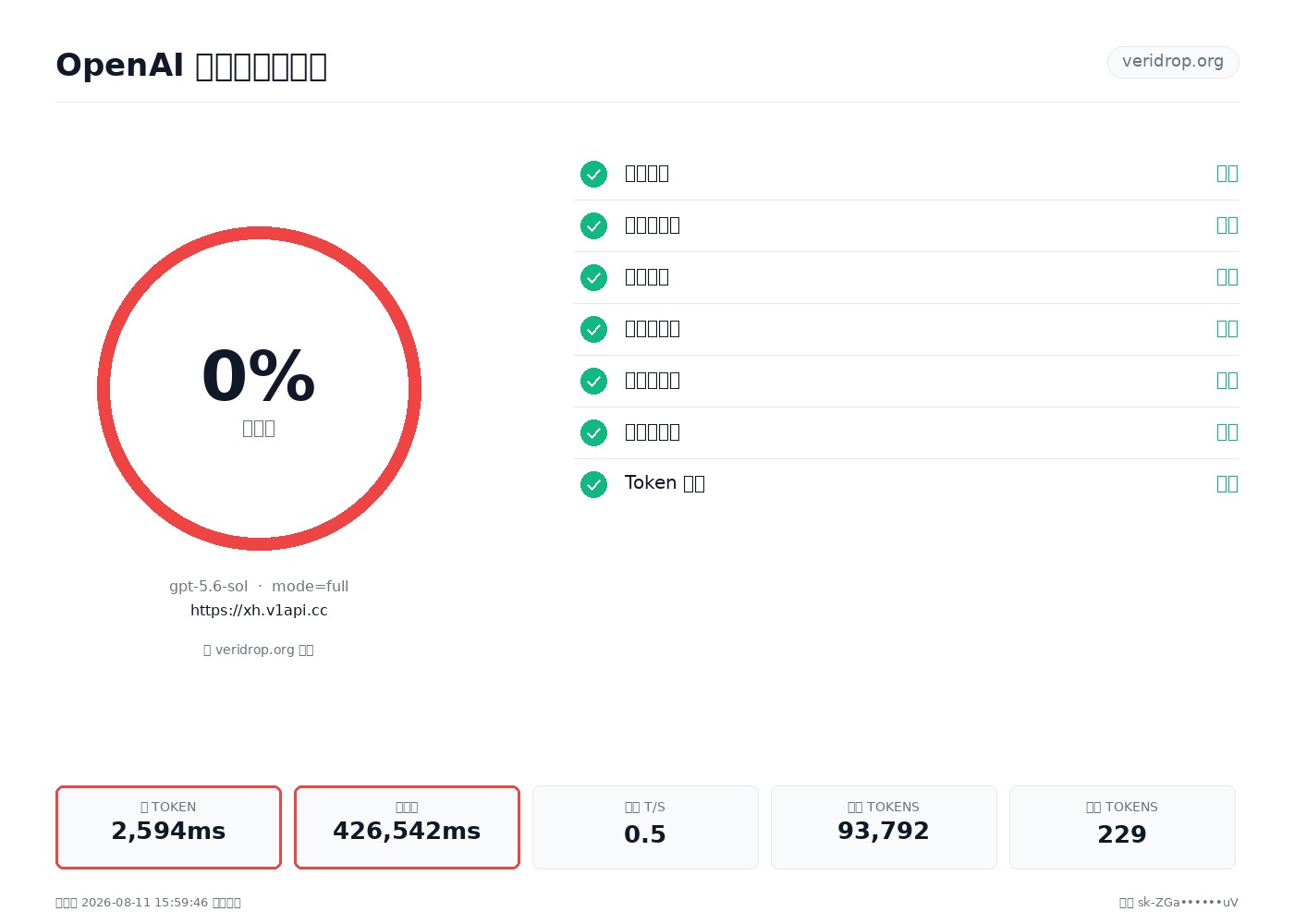Click the 2026-08-11 15:59:46 timestamp
The width and height of the screenshot is (1294, 924).
(x=144, y=903)
